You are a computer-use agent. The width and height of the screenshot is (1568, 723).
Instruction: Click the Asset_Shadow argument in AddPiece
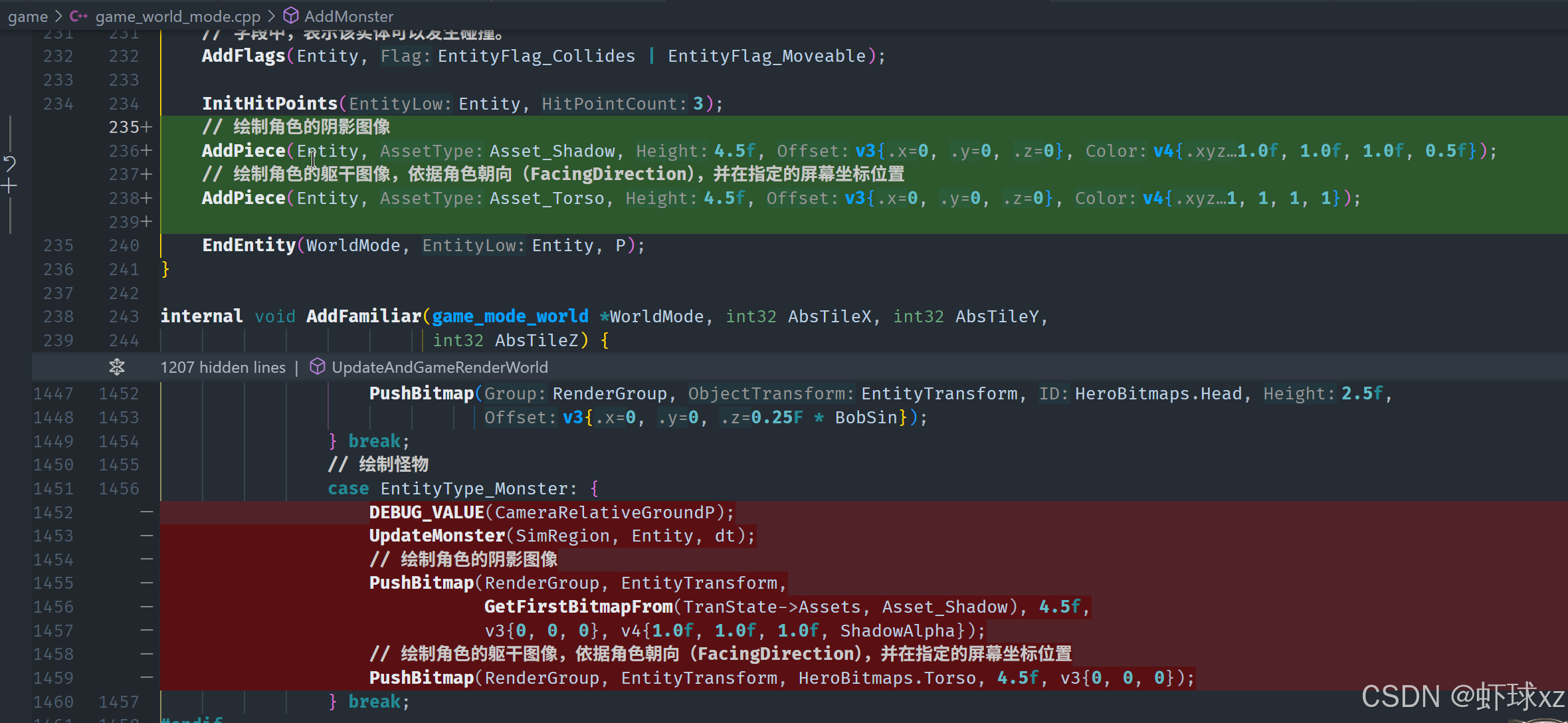coord(552,151)
